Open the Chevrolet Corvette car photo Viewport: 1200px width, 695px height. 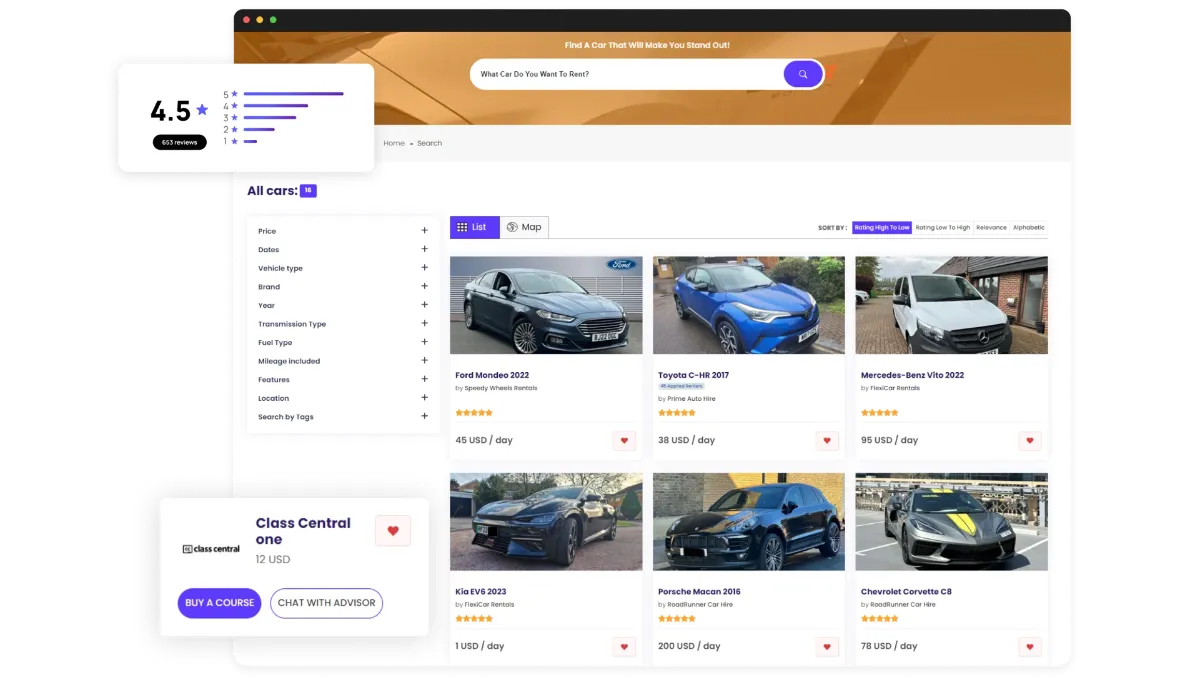click(952, 522)
